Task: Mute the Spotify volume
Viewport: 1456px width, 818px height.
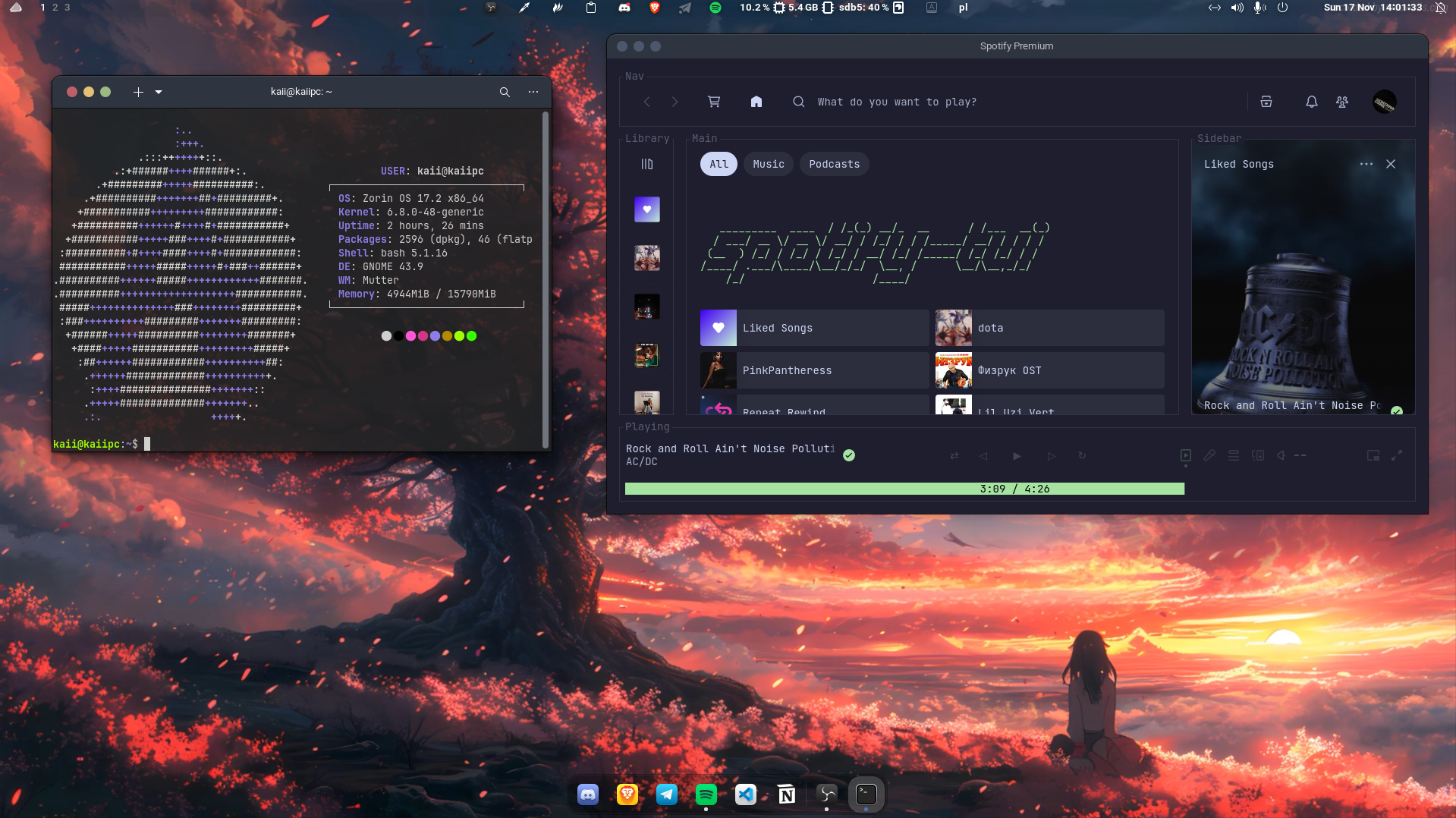Action: [1280, 456]
